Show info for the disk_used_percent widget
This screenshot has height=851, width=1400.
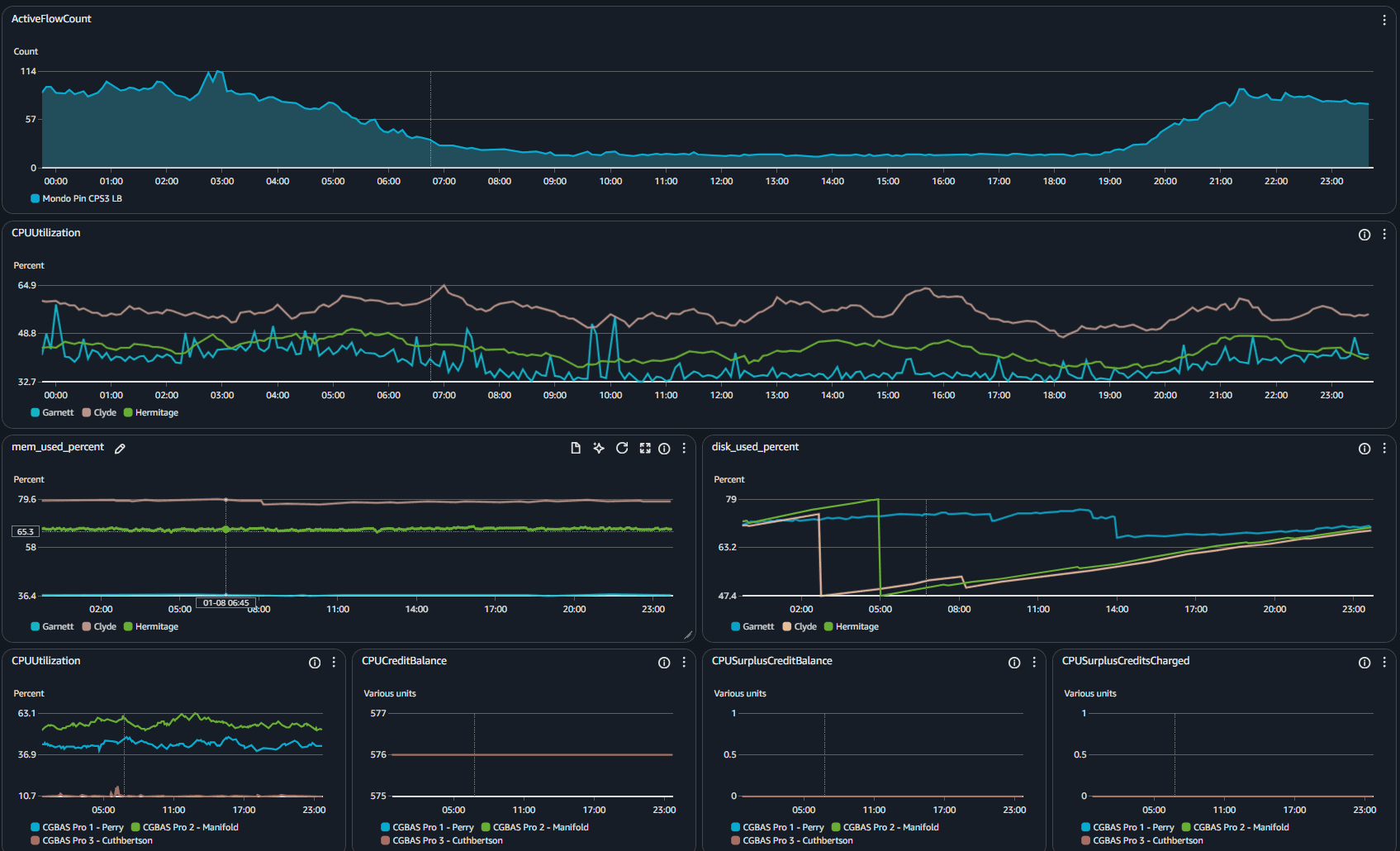[1364, 449]
